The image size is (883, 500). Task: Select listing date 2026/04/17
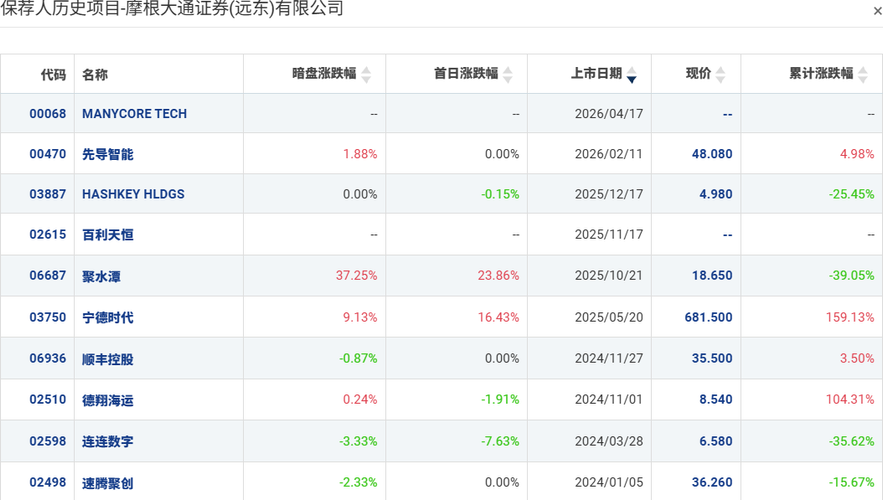tap(609, 114)
